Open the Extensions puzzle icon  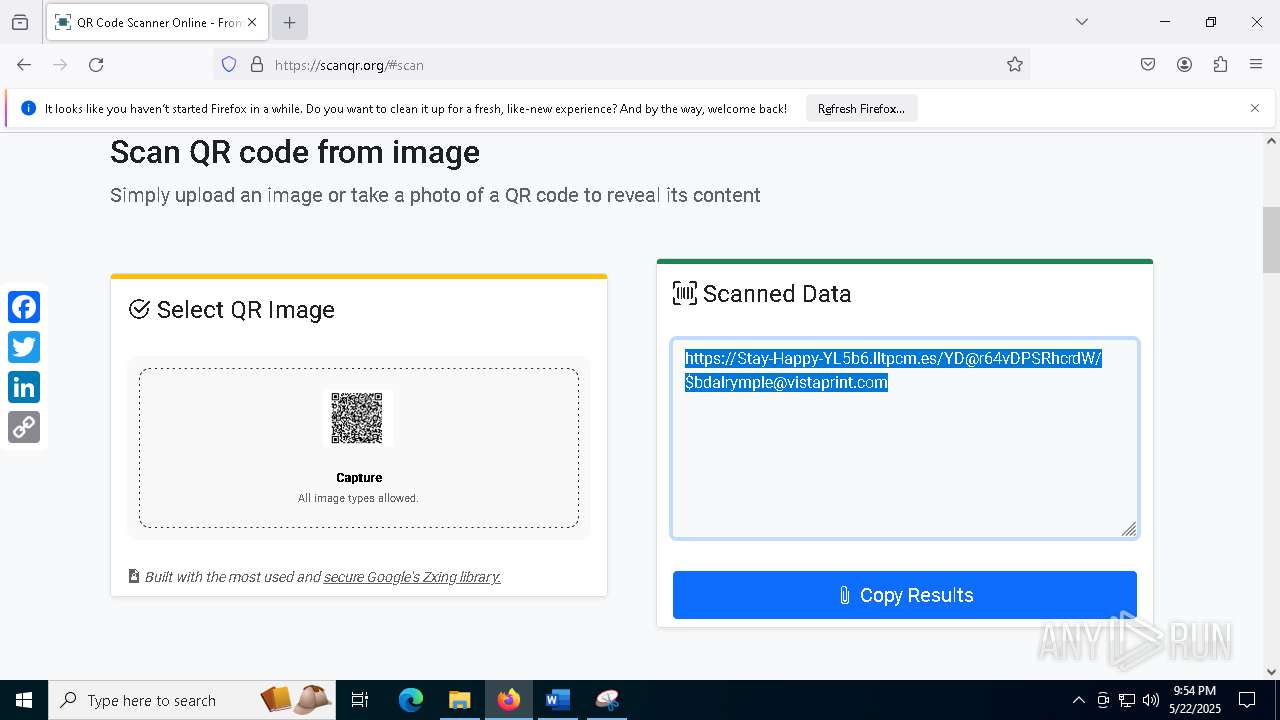click(x=1220, y=65)
